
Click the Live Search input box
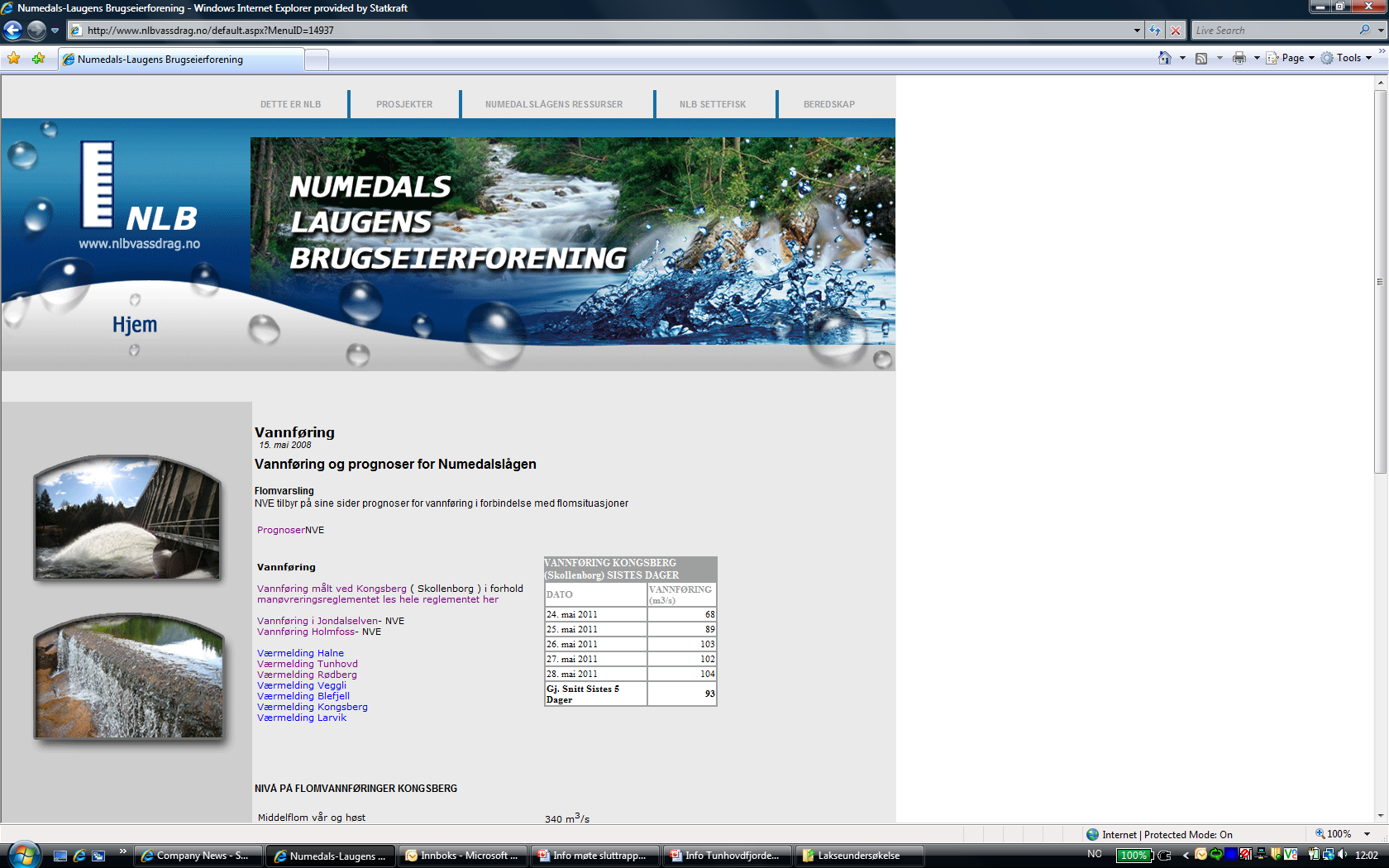click(1273, 31)
